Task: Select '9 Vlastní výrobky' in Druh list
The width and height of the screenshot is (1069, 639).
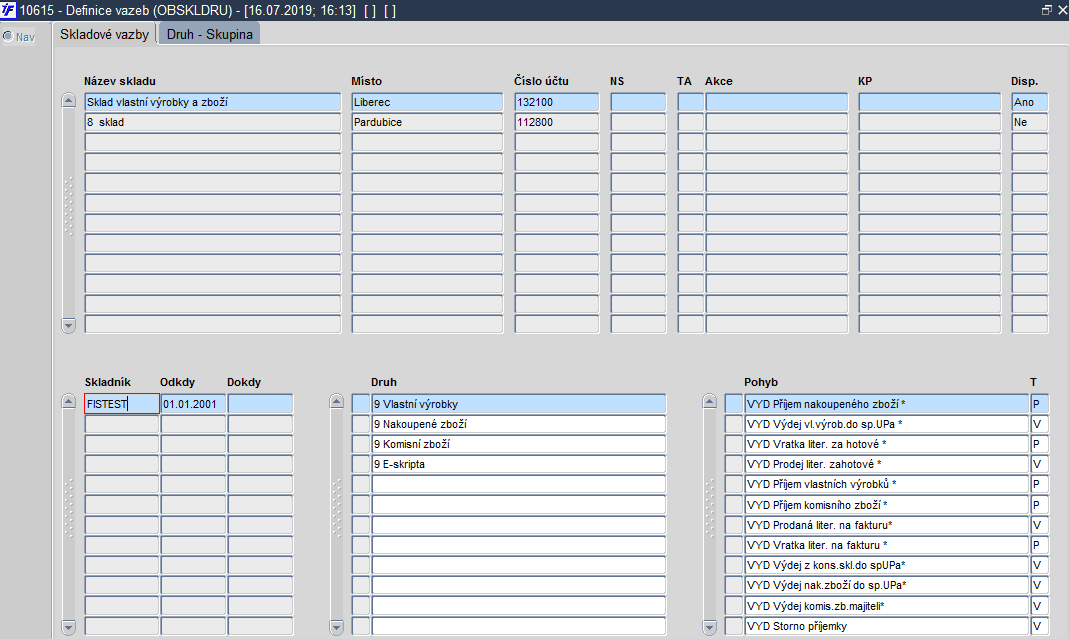Action: tap(519, 404)
